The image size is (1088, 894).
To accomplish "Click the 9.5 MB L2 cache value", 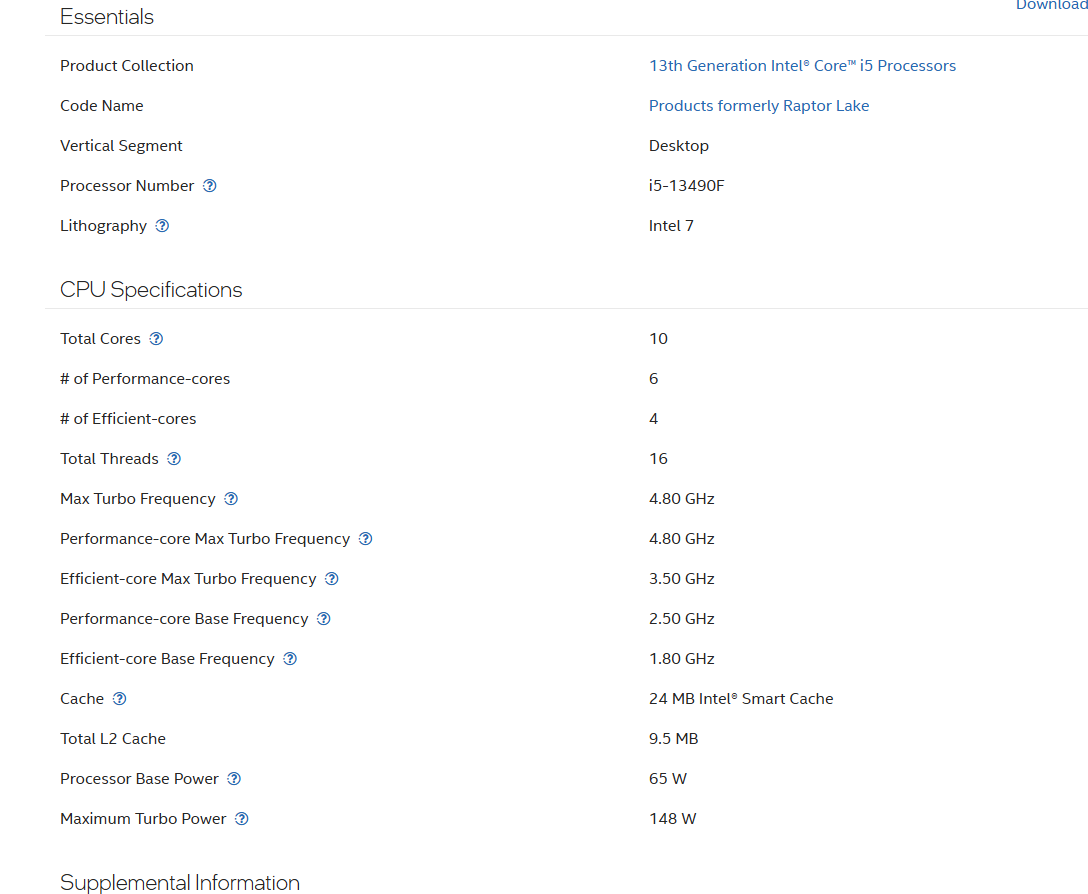I will [673, 739].
